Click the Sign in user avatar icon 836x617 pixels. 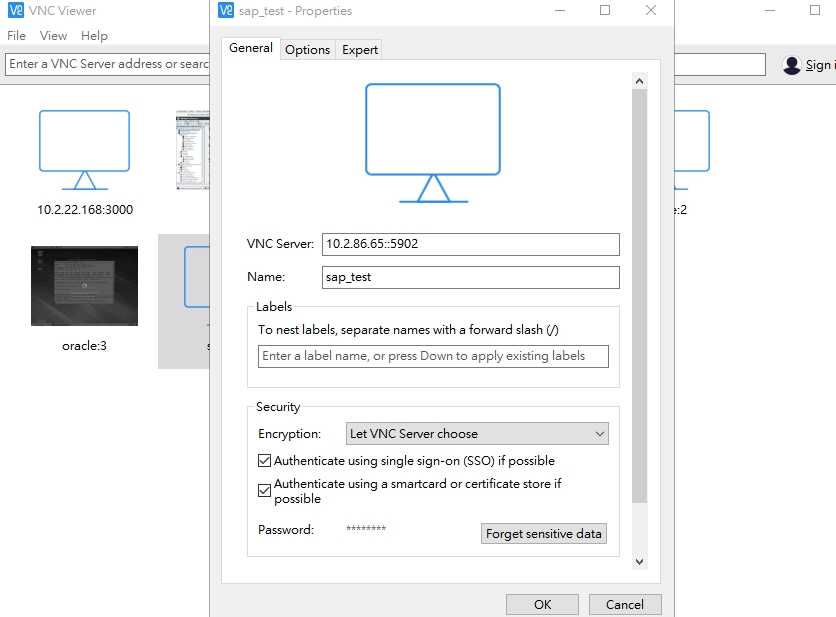point(792,65)
